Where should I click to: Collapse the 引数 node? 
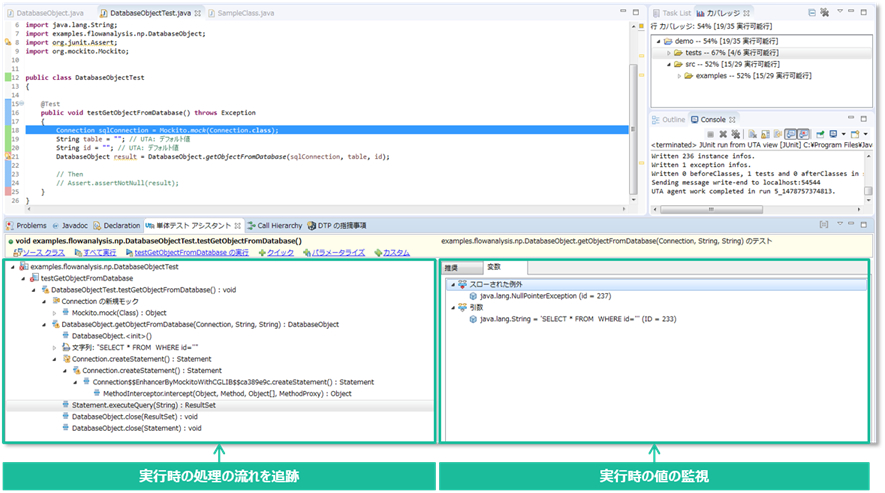453,308
